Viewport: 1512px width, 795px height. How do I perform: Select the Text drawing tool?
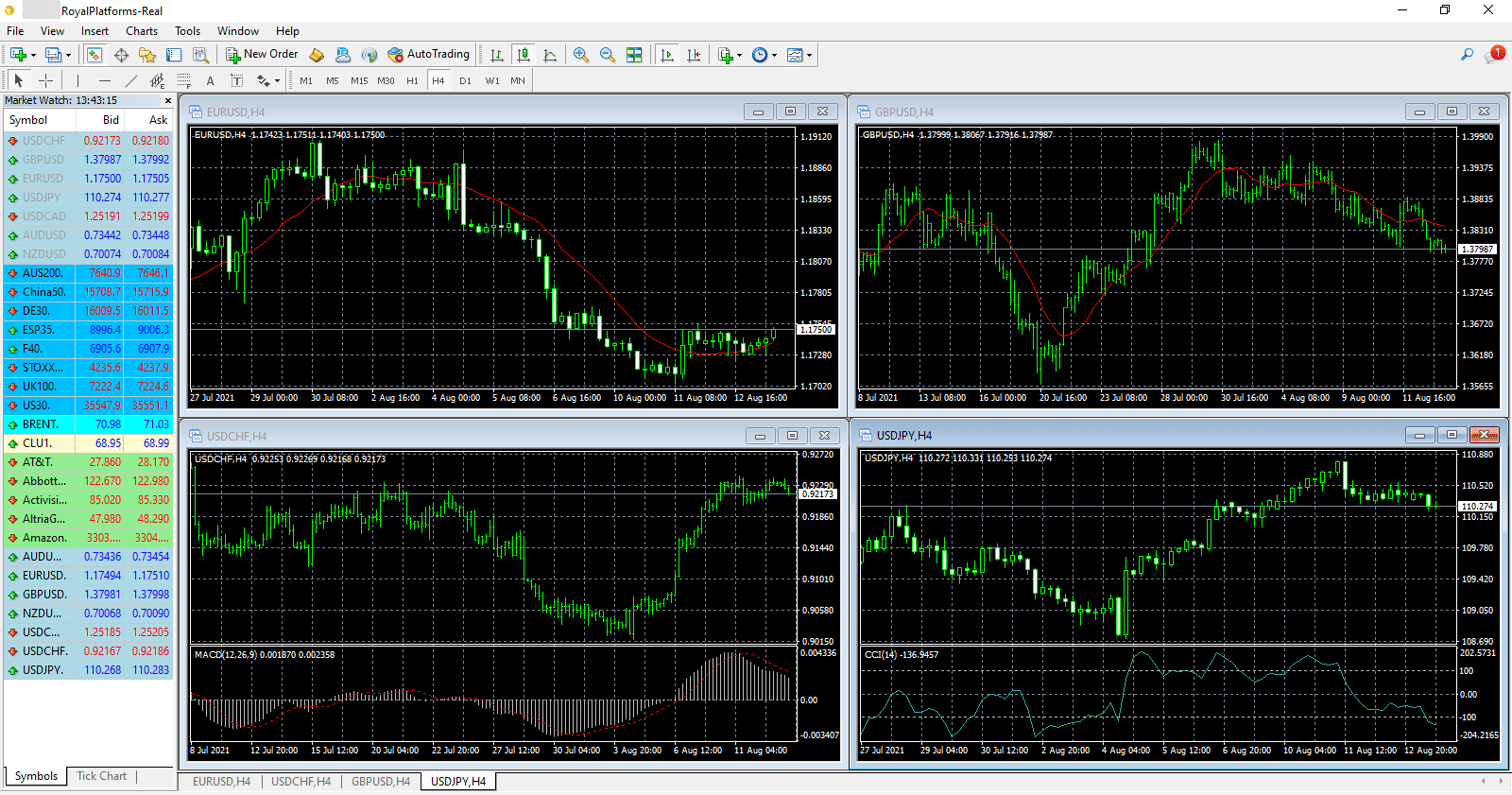click(x=210, y=80)
